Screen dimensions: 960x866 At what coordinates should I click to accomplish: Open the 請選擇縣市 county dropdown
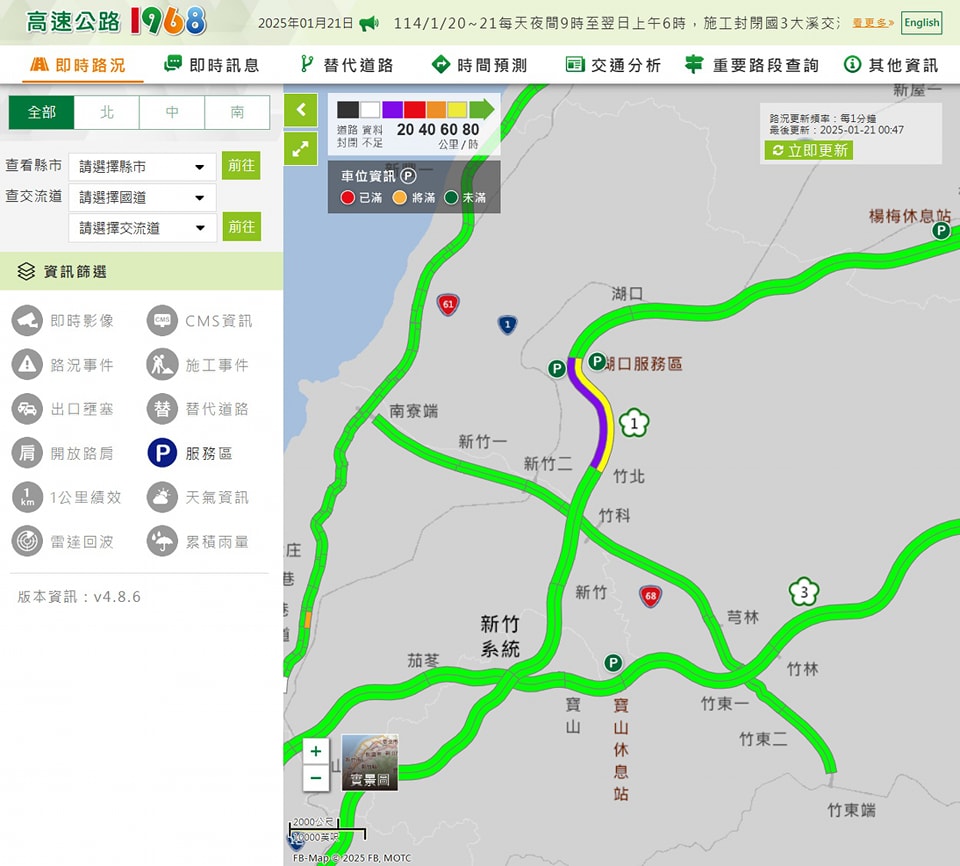click(142, 166)
